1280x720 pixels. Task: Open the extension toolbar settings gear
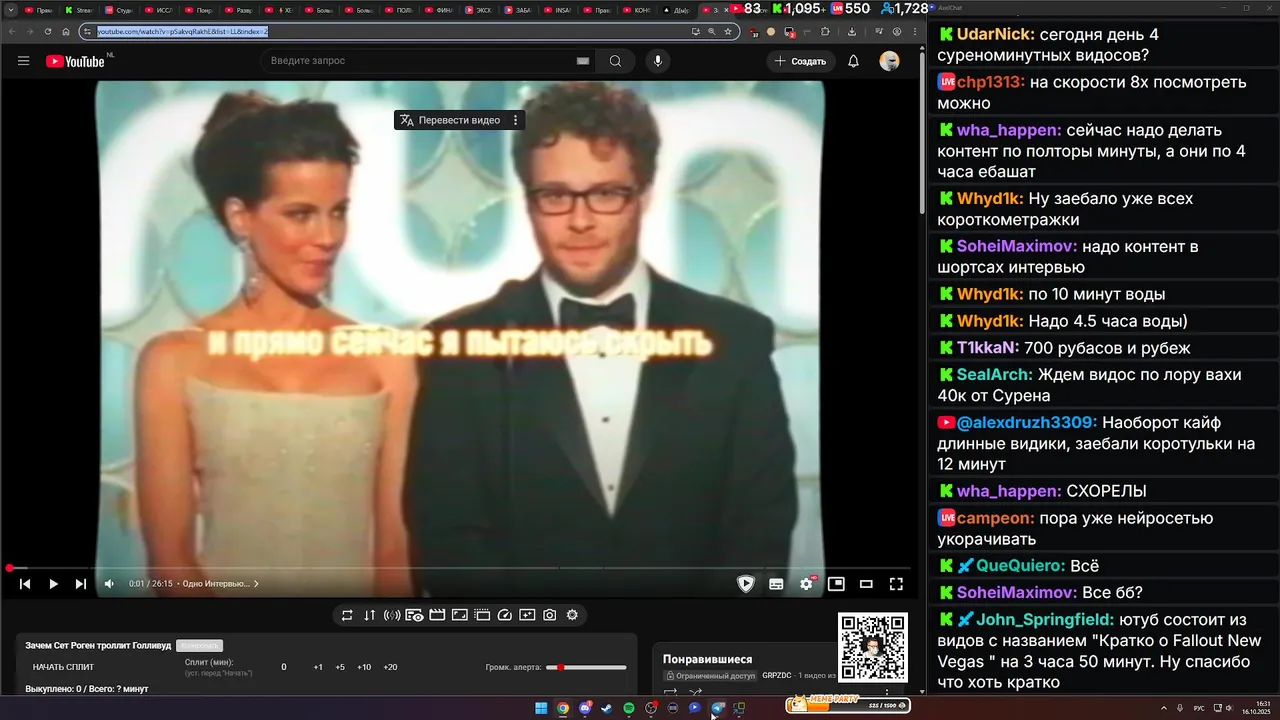pyautogui.click(x=572, y=615)
